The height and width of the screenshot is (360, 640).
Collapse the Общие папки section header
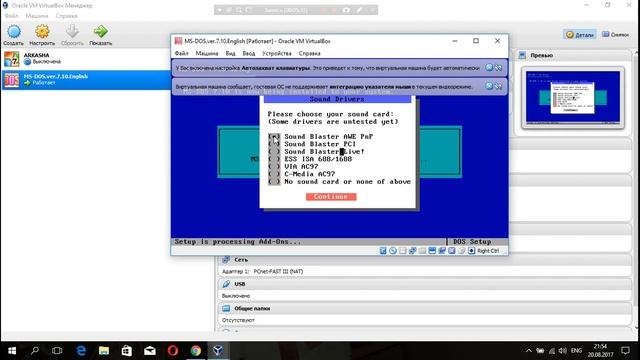pos(424,309)
